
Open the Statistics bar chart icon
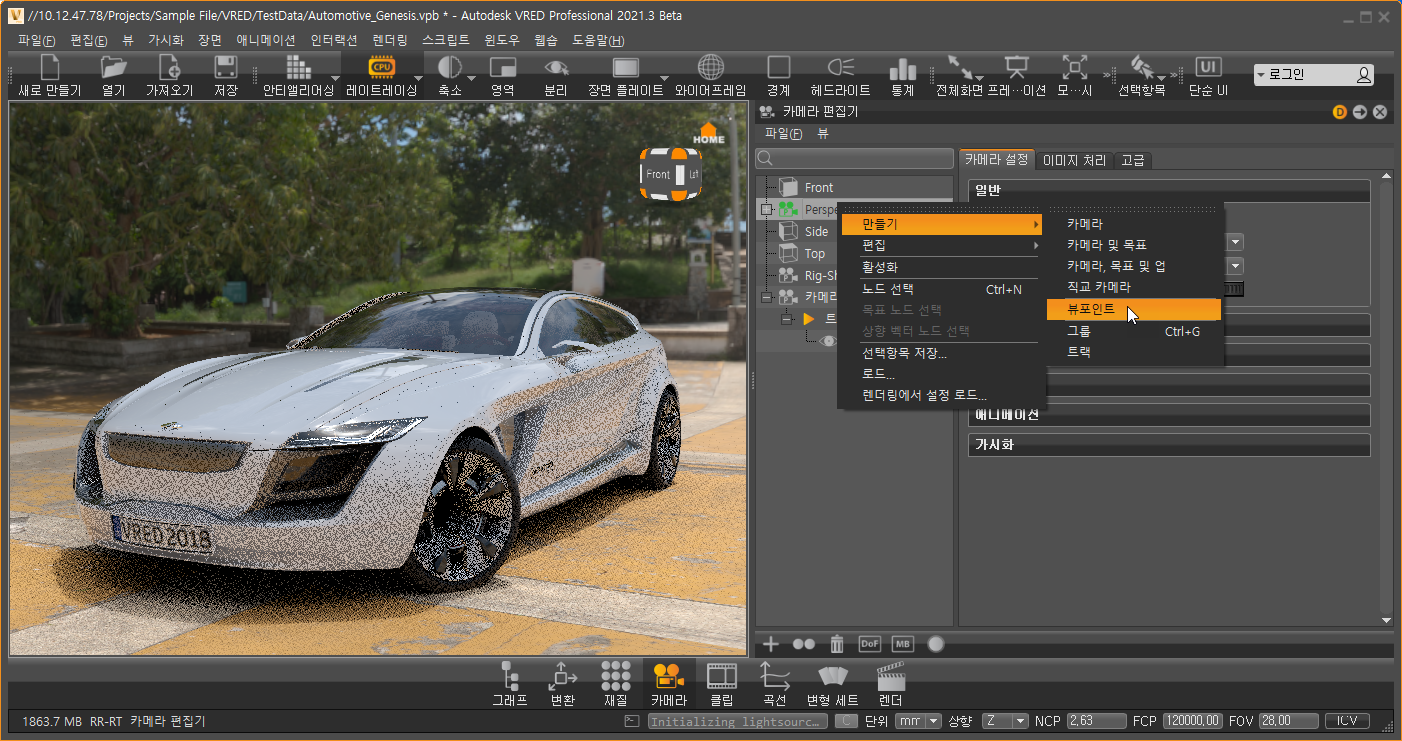click(902, 68)
